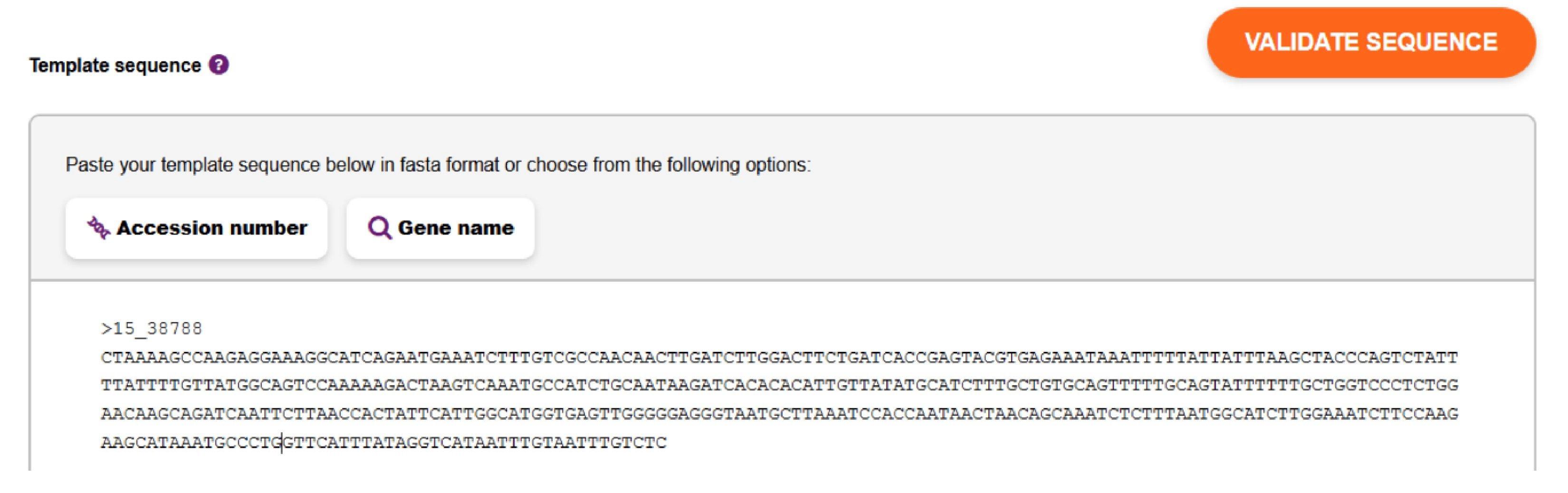Screen dimensions: 1568x493
Task: Place cursor in line starting CTAAAAGCCAAGAGG
Action: 779,357
